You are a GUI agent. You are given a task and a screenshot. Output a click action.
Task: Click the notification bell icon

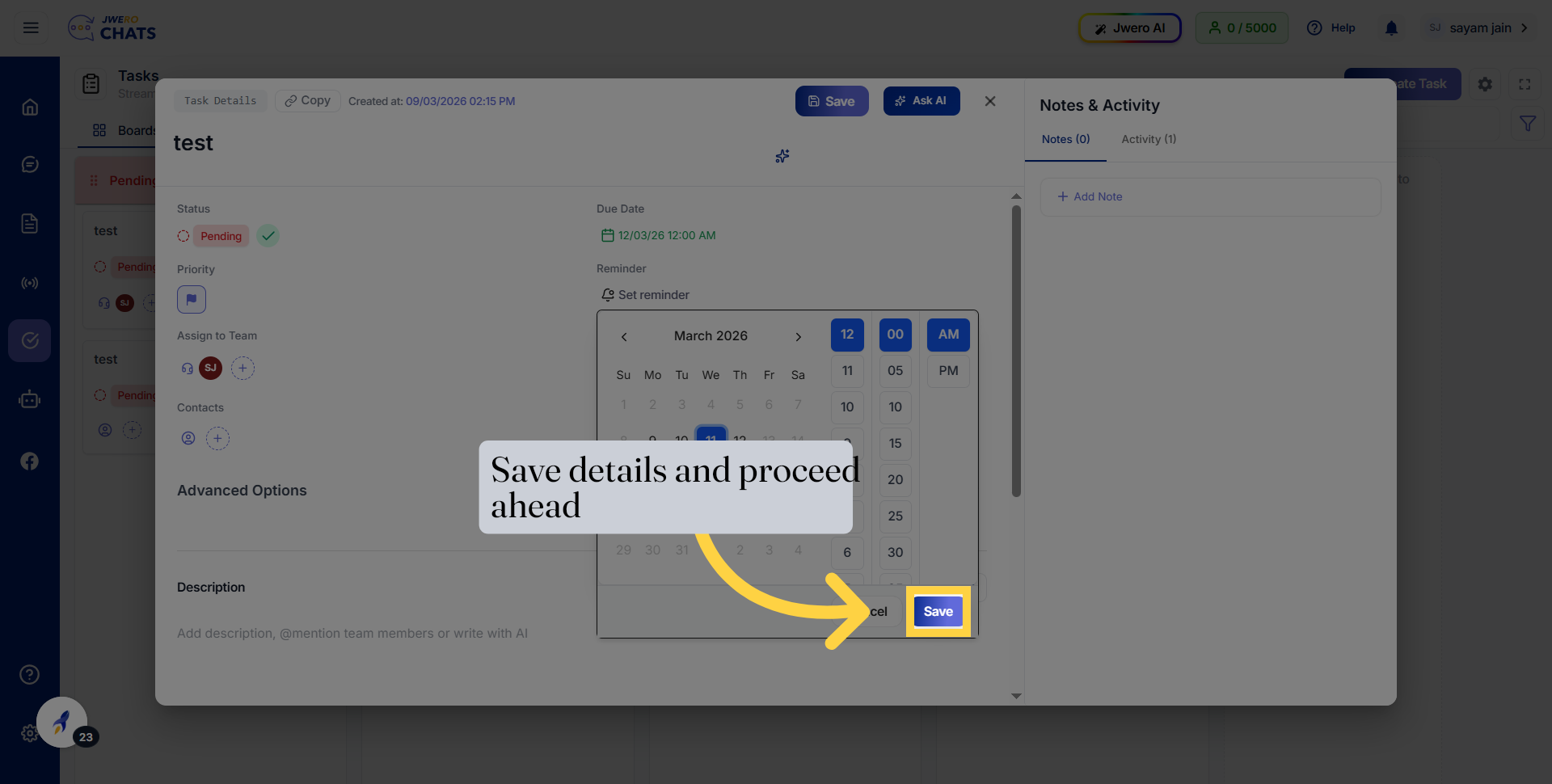(1391, 28)
